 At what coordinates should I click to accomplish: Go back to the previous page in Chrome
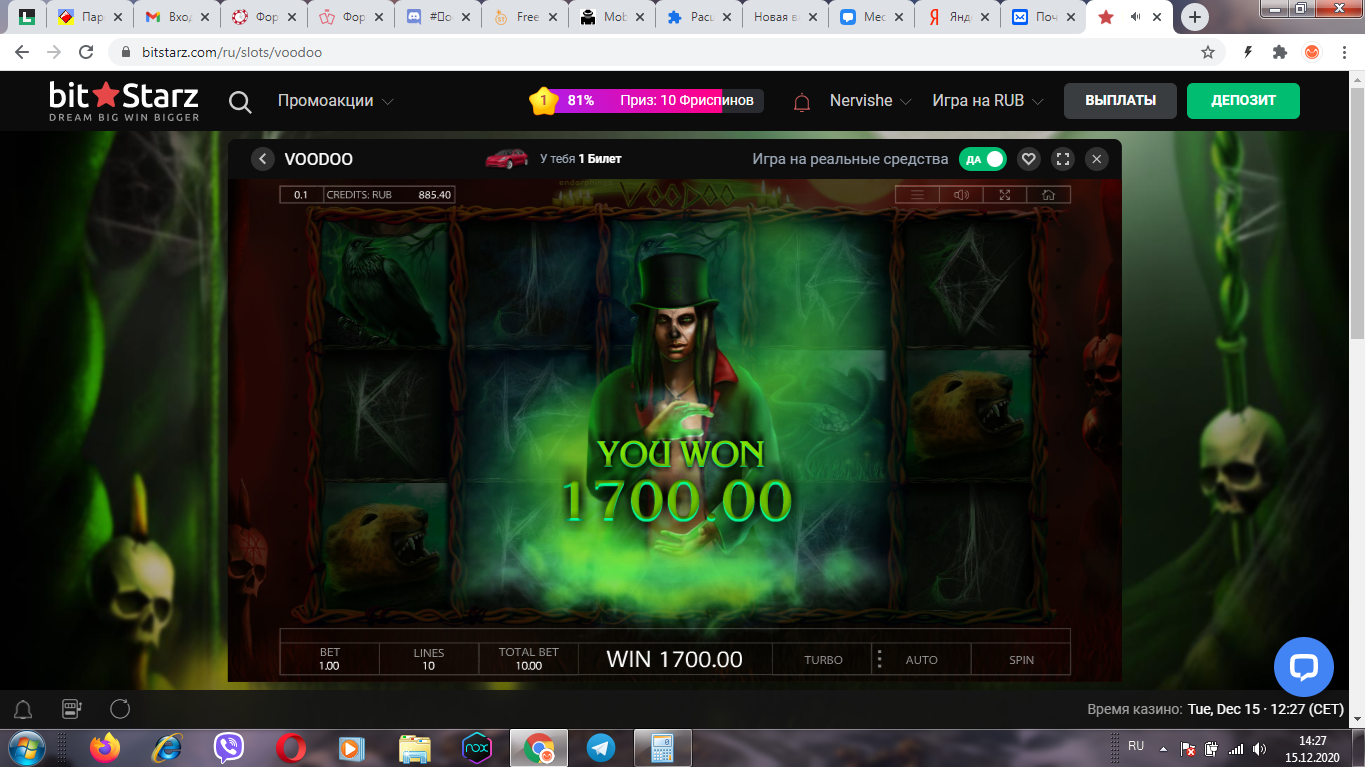[x=22, y=52]
